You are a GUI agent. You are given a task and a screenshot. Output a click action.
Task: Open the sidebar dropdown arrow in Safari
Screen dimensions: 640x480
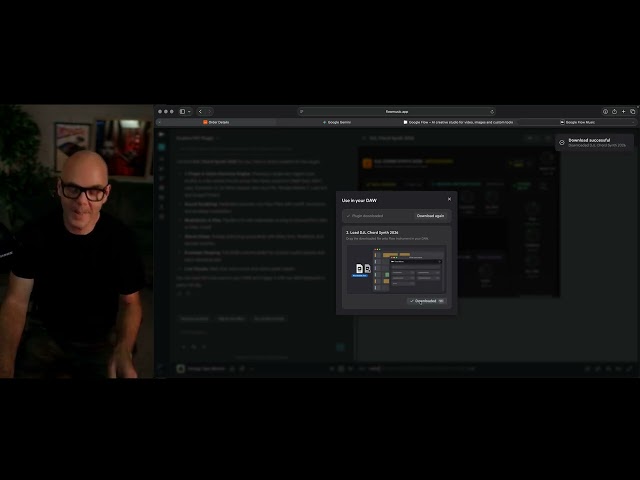click(189, 111)
